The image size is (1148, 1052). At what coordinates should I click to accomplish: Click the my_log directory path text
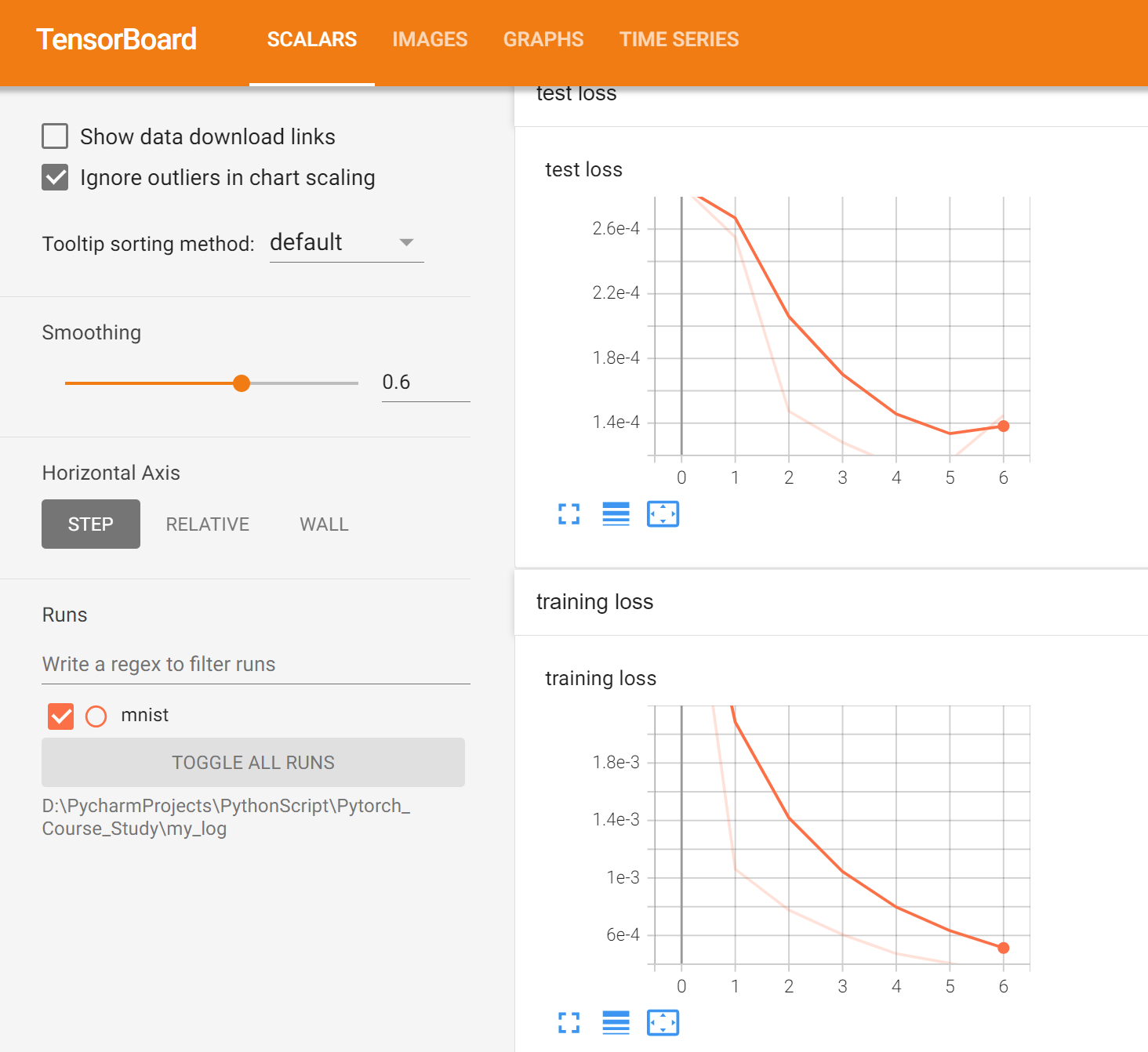pos(226,817)
